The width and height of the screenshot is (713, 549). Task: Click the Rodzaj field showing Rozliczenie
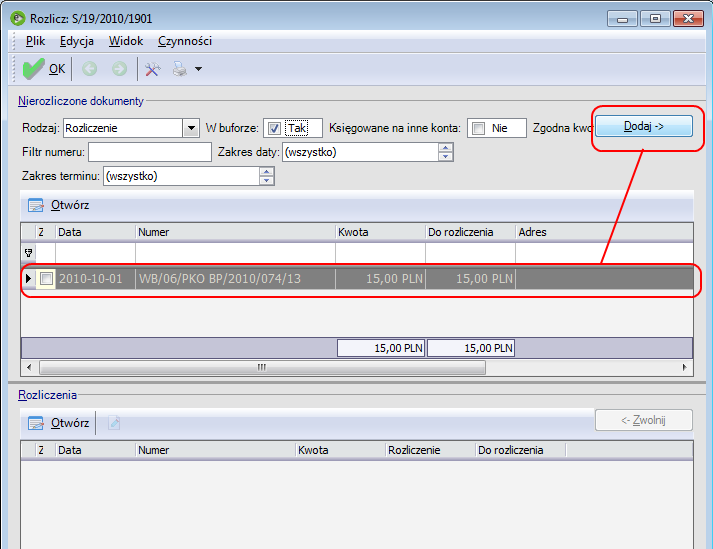point(123,128)
